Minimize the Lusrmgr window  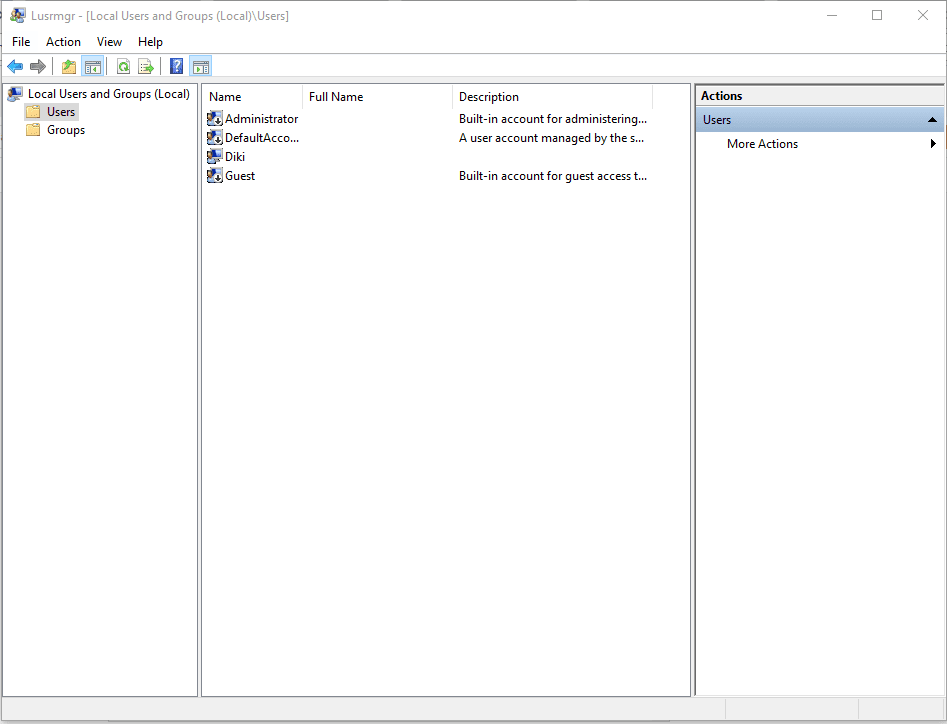click(832, 15)
